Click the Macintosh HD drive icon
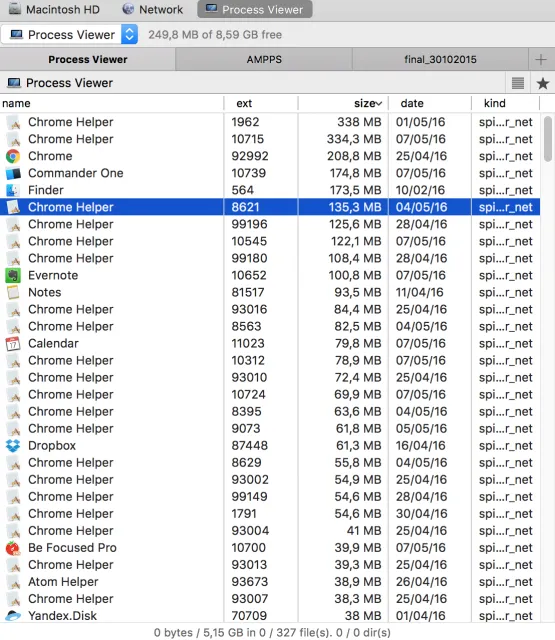555x640 pixels. click(15, 9)
